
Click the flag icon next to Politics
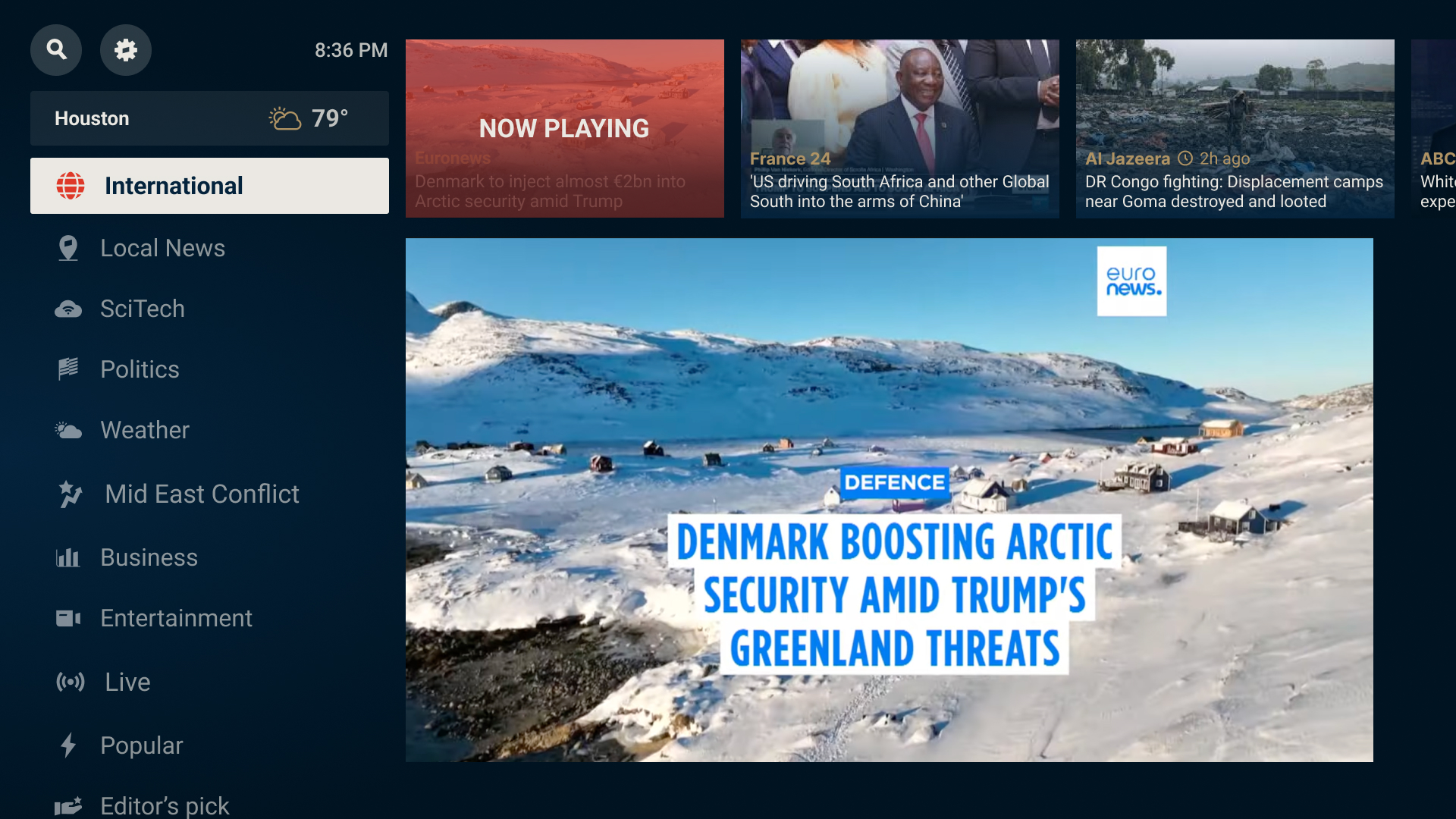68,369
